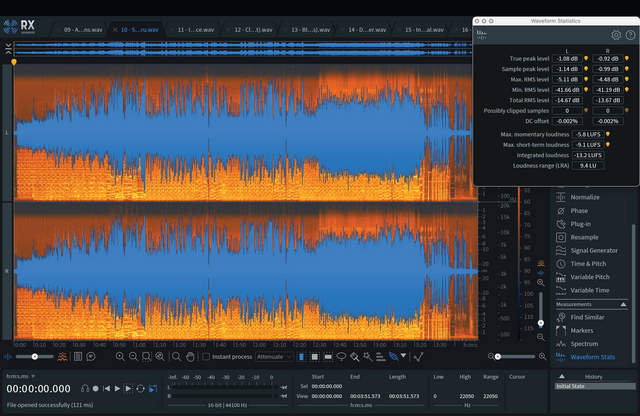Open Waveform Statistics settings gear
Viewport: 640px width, 416px height.
[616, 35]
